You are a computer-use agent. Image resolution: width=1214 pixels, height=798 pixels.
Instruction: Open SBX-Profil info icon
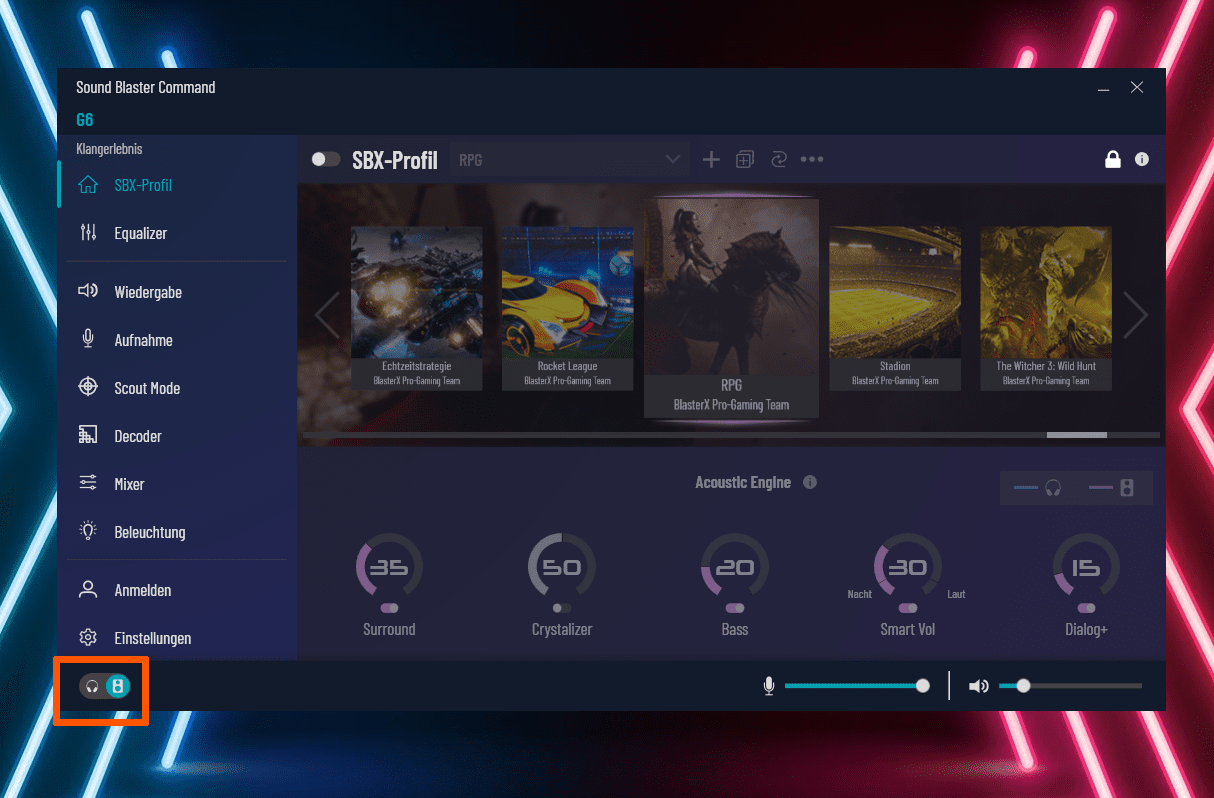pos(1142,159)
